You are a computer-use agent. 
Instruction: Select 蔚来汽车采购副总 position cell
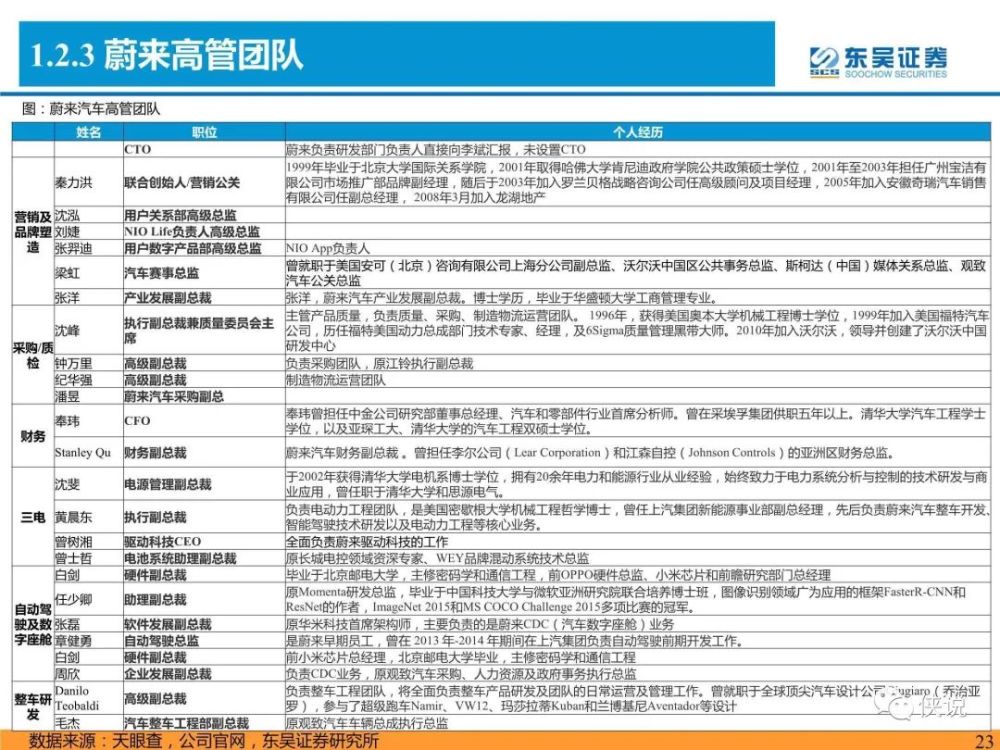pyautogui.click(x=204, y=396)
